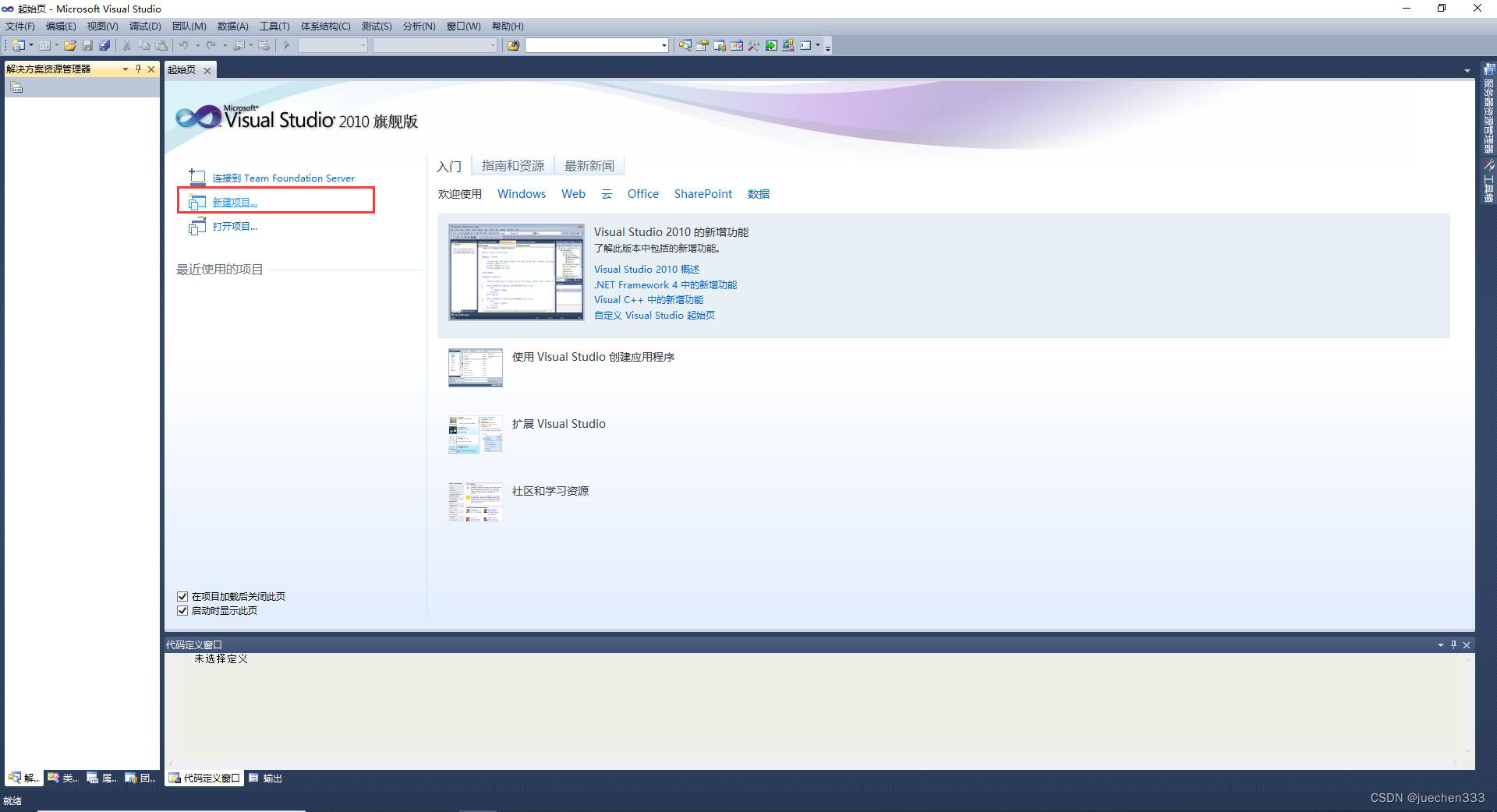
Task: Click .NET Framework 4 中的新增功能 link
Action: point(665,285)
